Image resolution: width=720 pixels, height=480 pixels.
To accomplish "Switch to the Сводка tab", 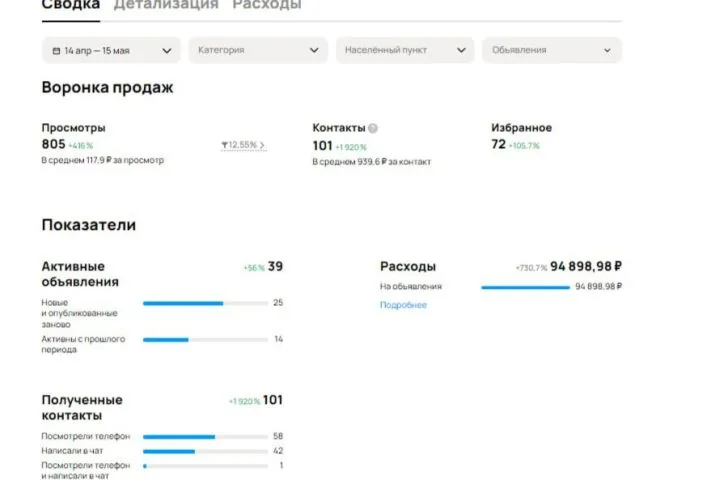I will 71,6.
